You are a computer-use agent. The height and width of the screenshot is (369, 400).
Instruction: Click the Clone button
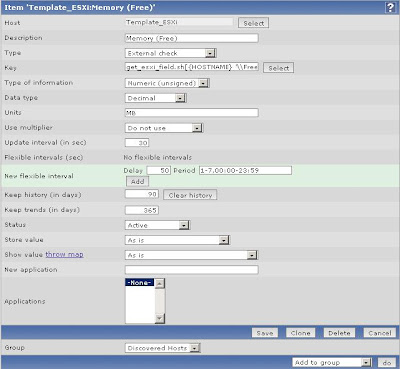[300, 333]
